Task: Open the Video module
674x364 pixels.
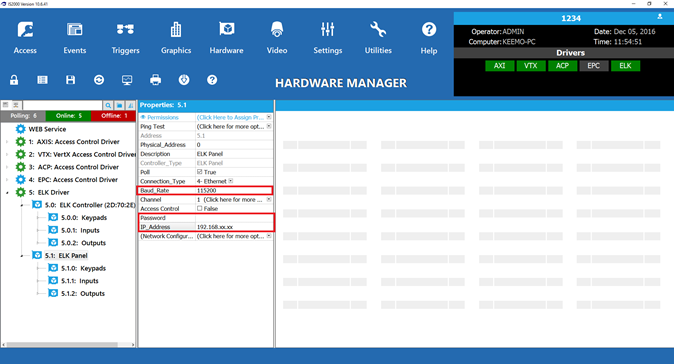Action: (277, 38)
